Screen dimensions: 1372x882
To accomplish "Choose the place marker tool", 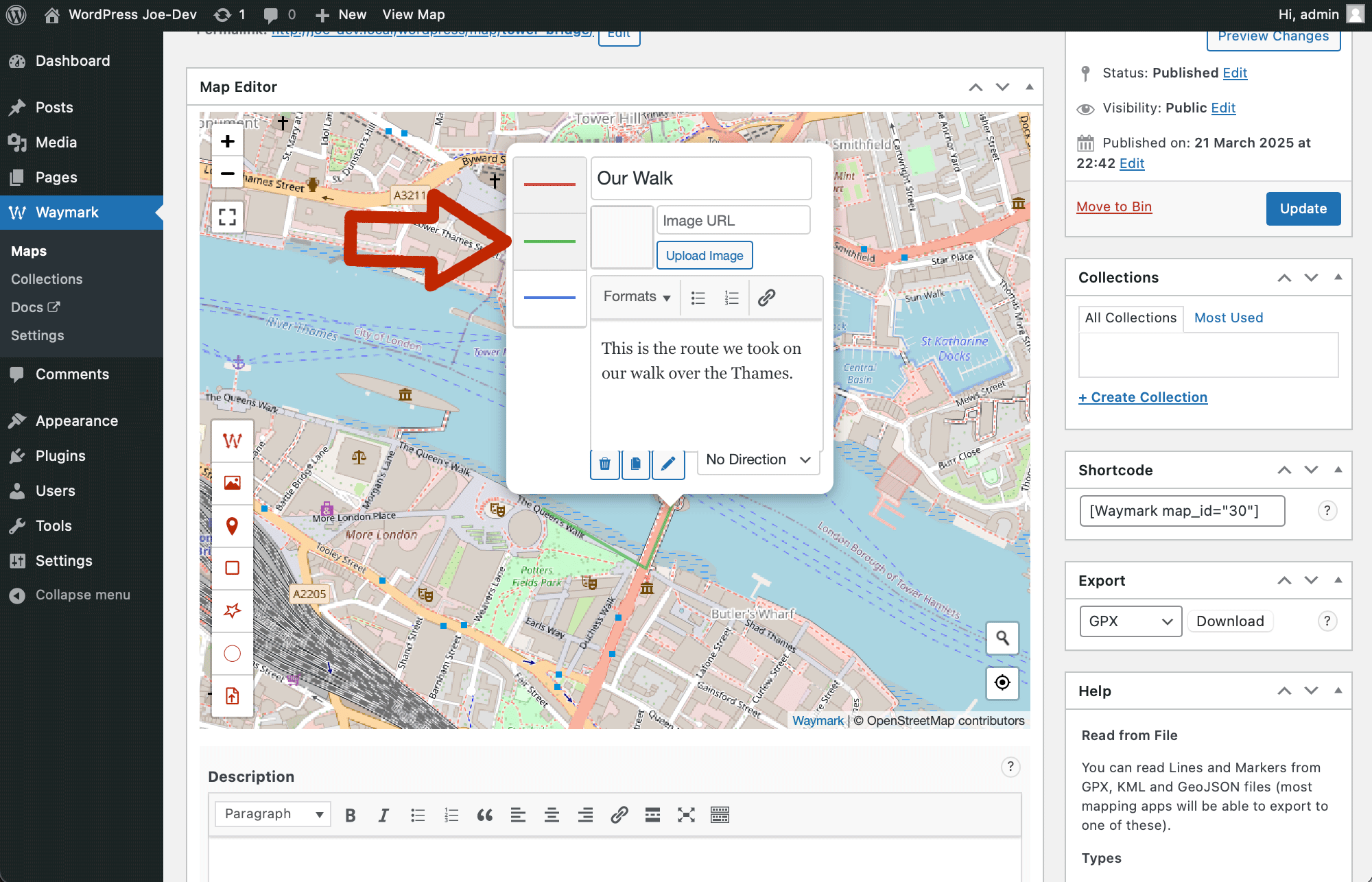I will point(233,526).
